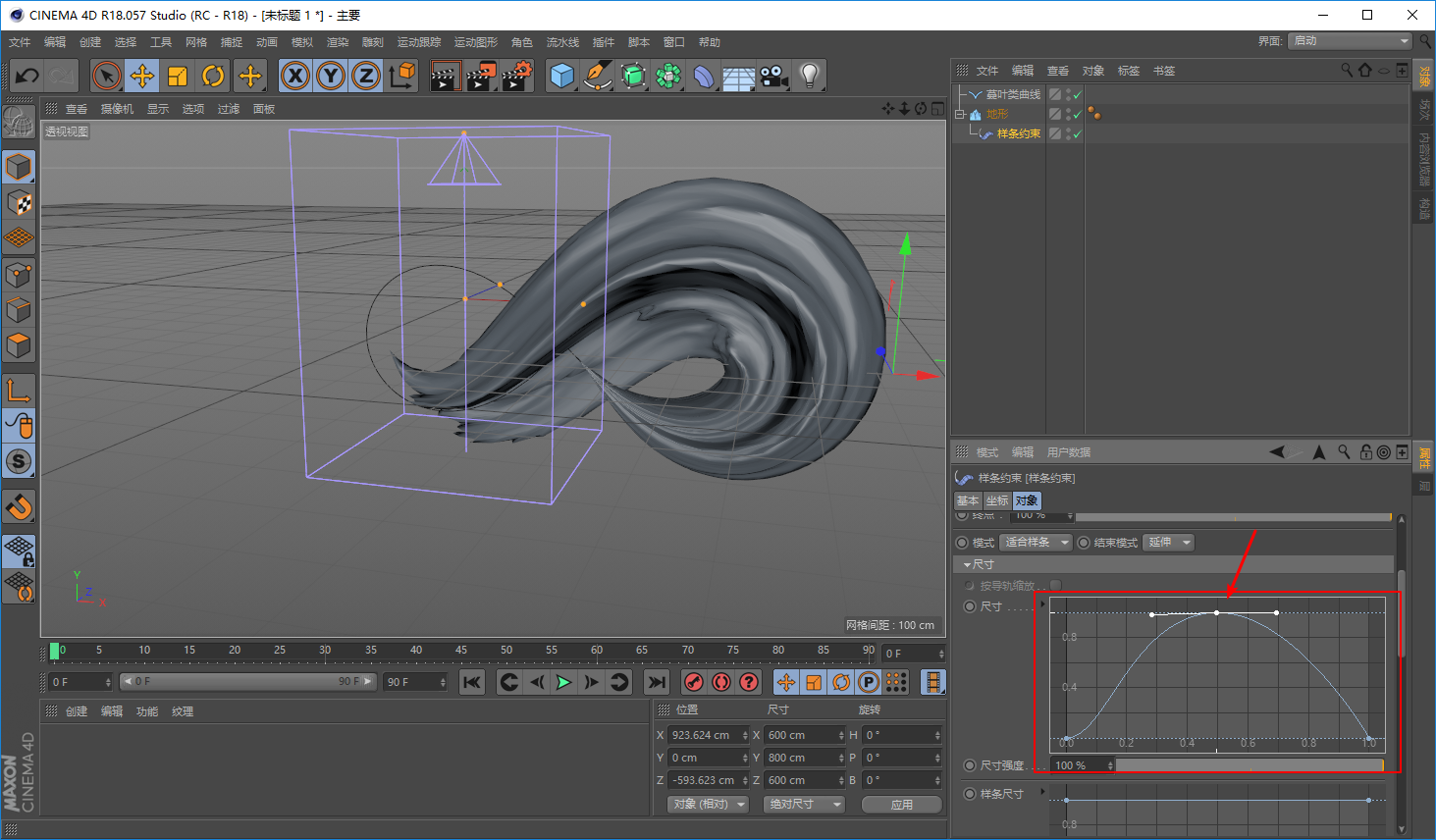Open the floor environment icon
The image size is (1436, 840).
739,76
